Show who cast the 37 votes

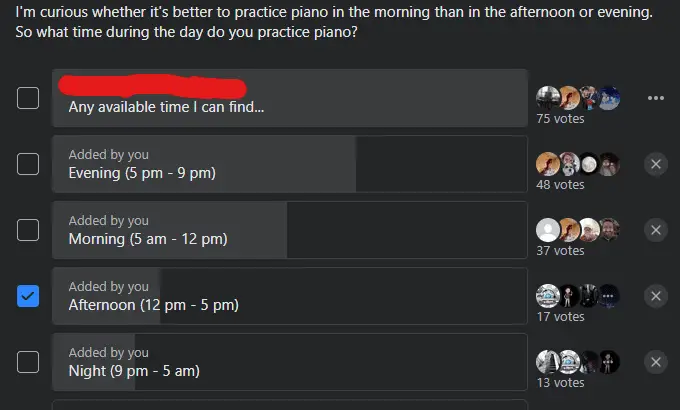[560, 251]
